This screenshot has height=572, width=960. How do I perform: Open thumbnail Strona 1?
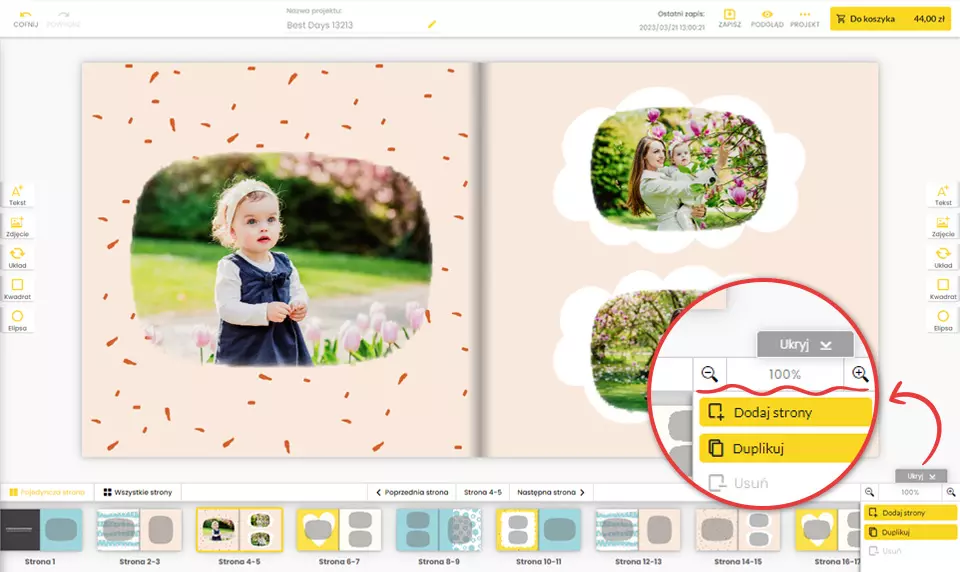[40, 530]
